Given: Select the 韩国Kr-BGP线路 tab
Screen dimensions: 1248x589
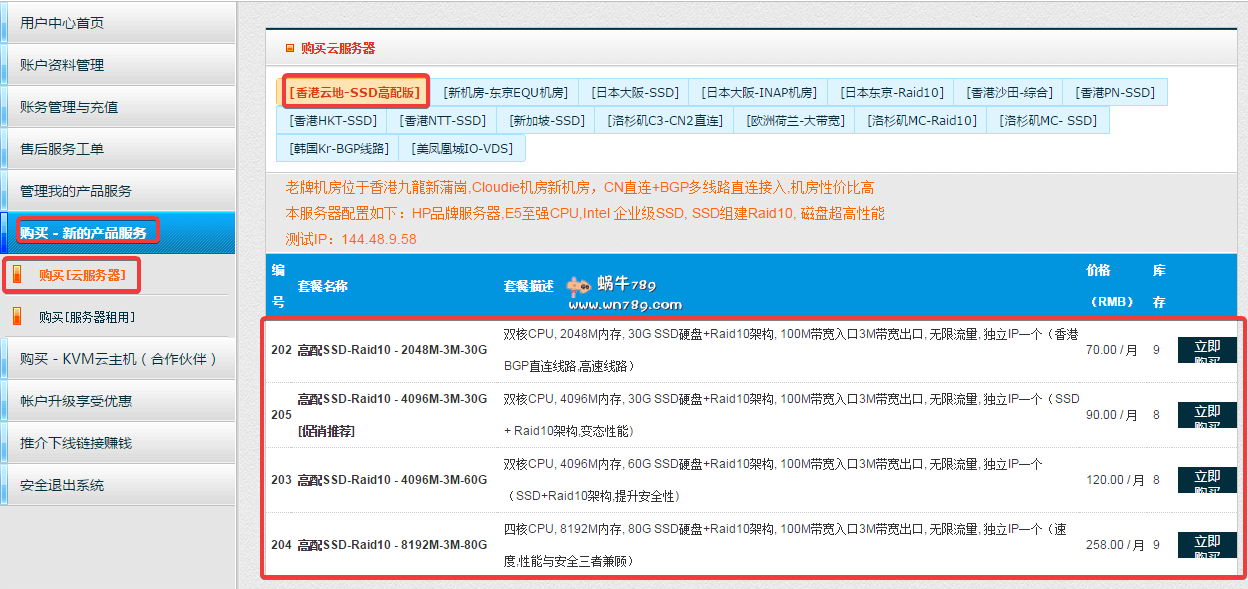Looking at the screenshot, I should [338, 148].
